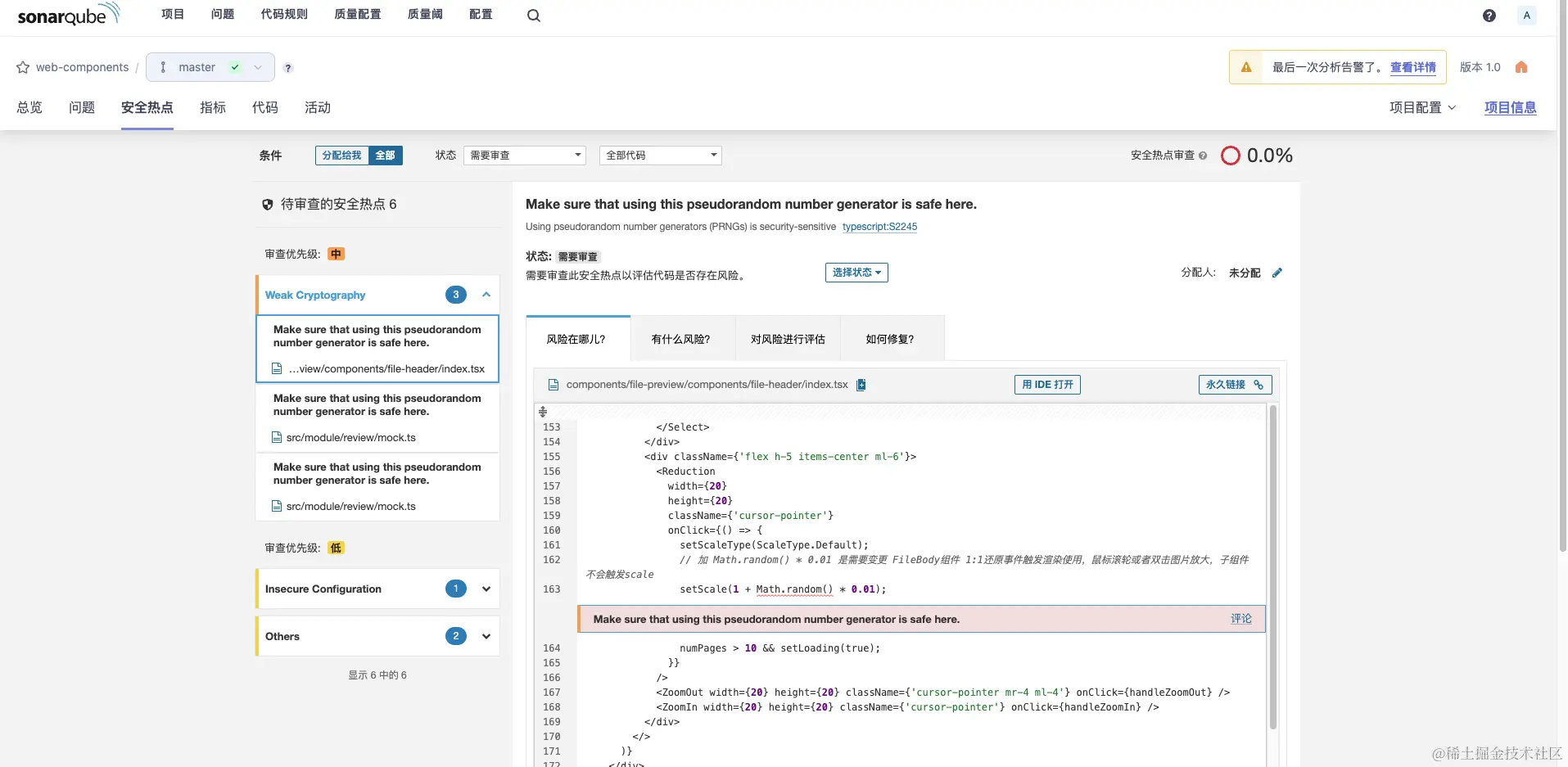The height and width of the screenshot is (767, 1568).
Task: Open 配置 in top navigation
Action: coord(481,15)
